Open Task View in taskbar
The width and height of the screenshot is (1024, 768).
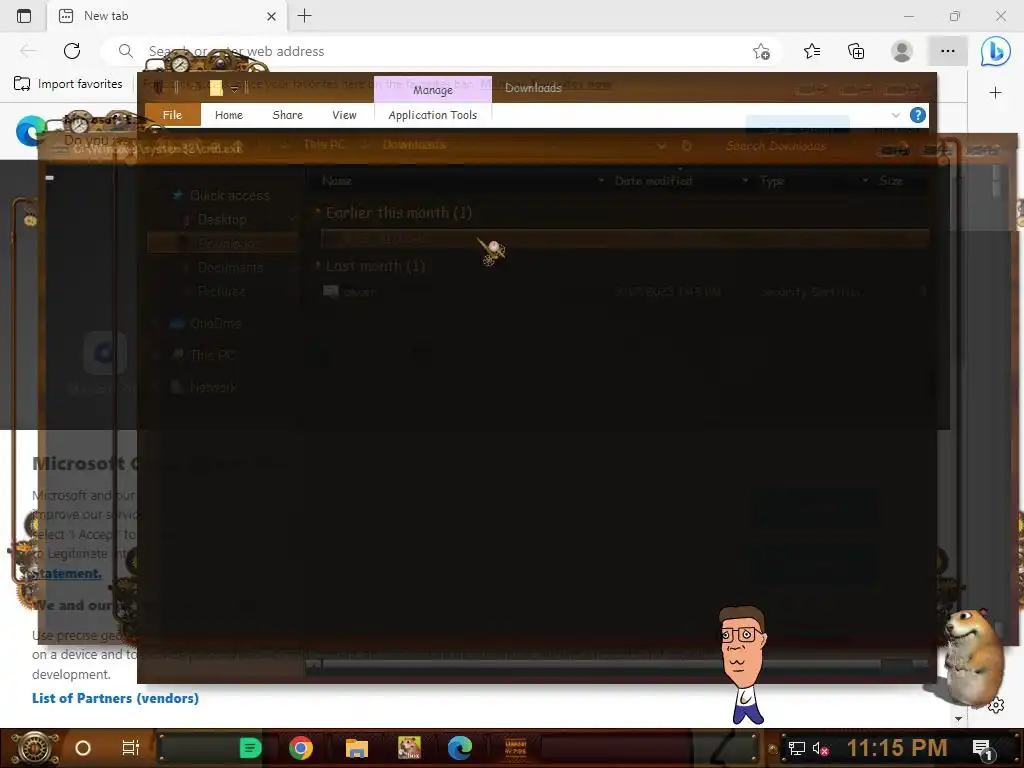(x=131, y=748)
